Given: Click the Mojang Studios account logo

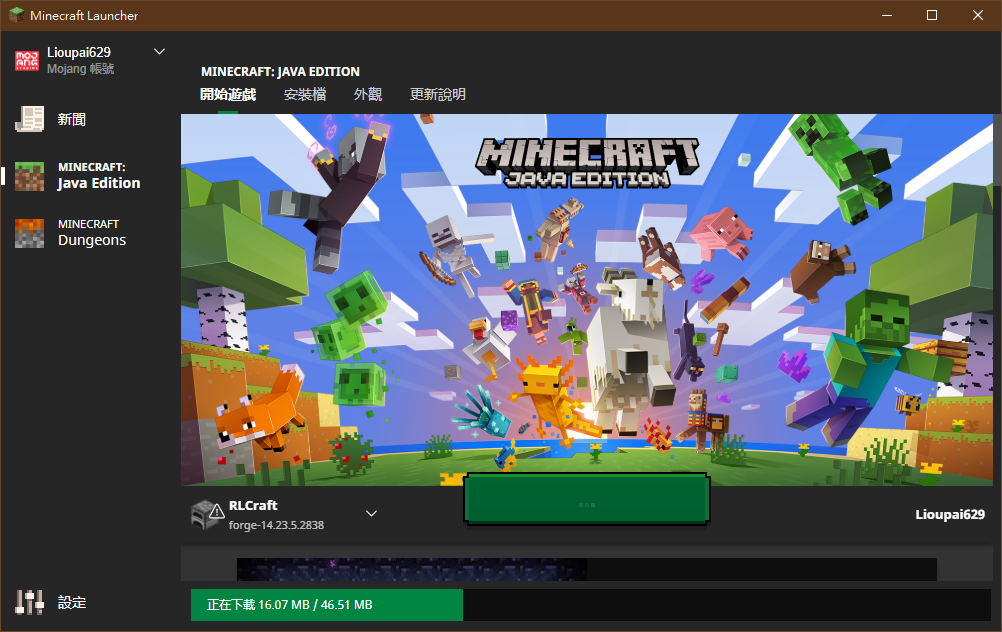Looking at the screenshot, I should [x=27, y=61].
